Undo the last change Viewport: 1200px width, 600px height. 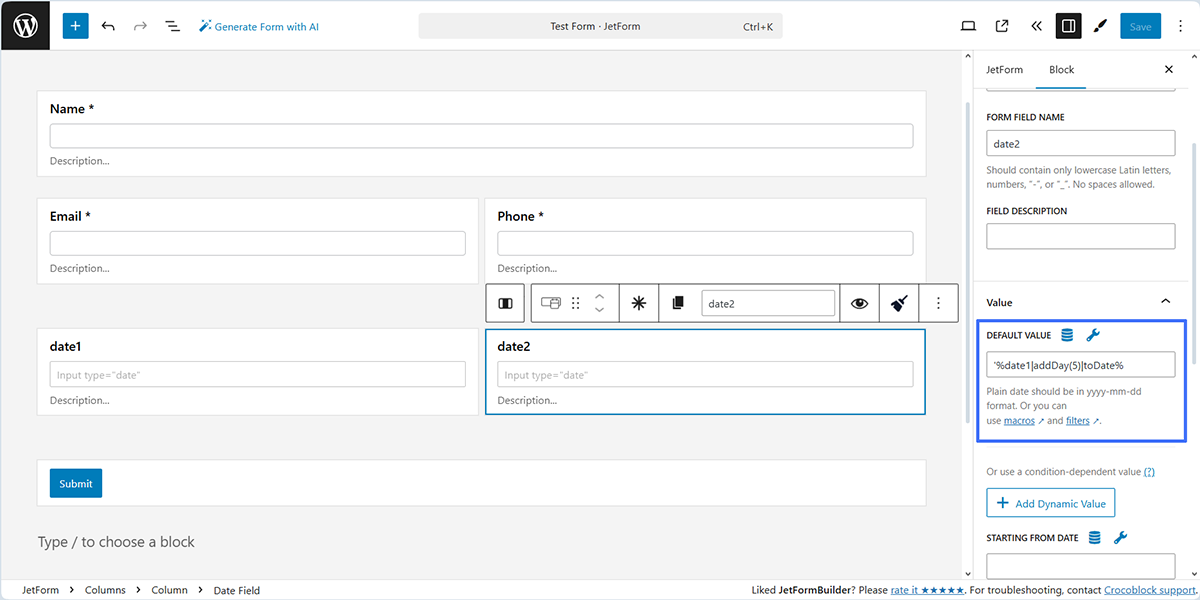(x=108, y=26)
